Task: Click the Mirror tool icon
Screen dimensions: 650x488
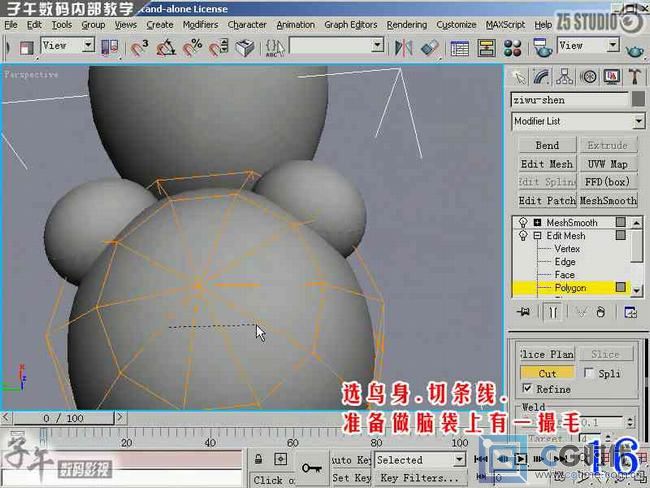Action: point(403,48)
